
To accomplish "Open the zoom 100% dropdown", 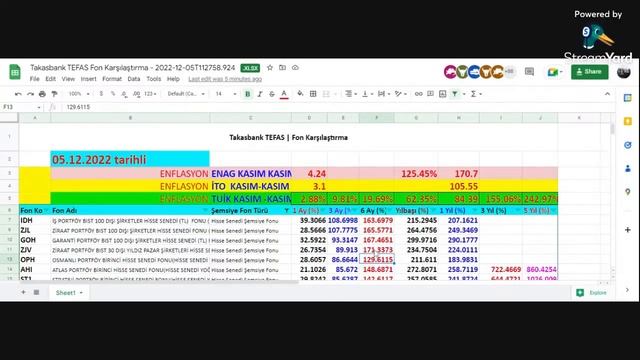I will tap(79, 94).
